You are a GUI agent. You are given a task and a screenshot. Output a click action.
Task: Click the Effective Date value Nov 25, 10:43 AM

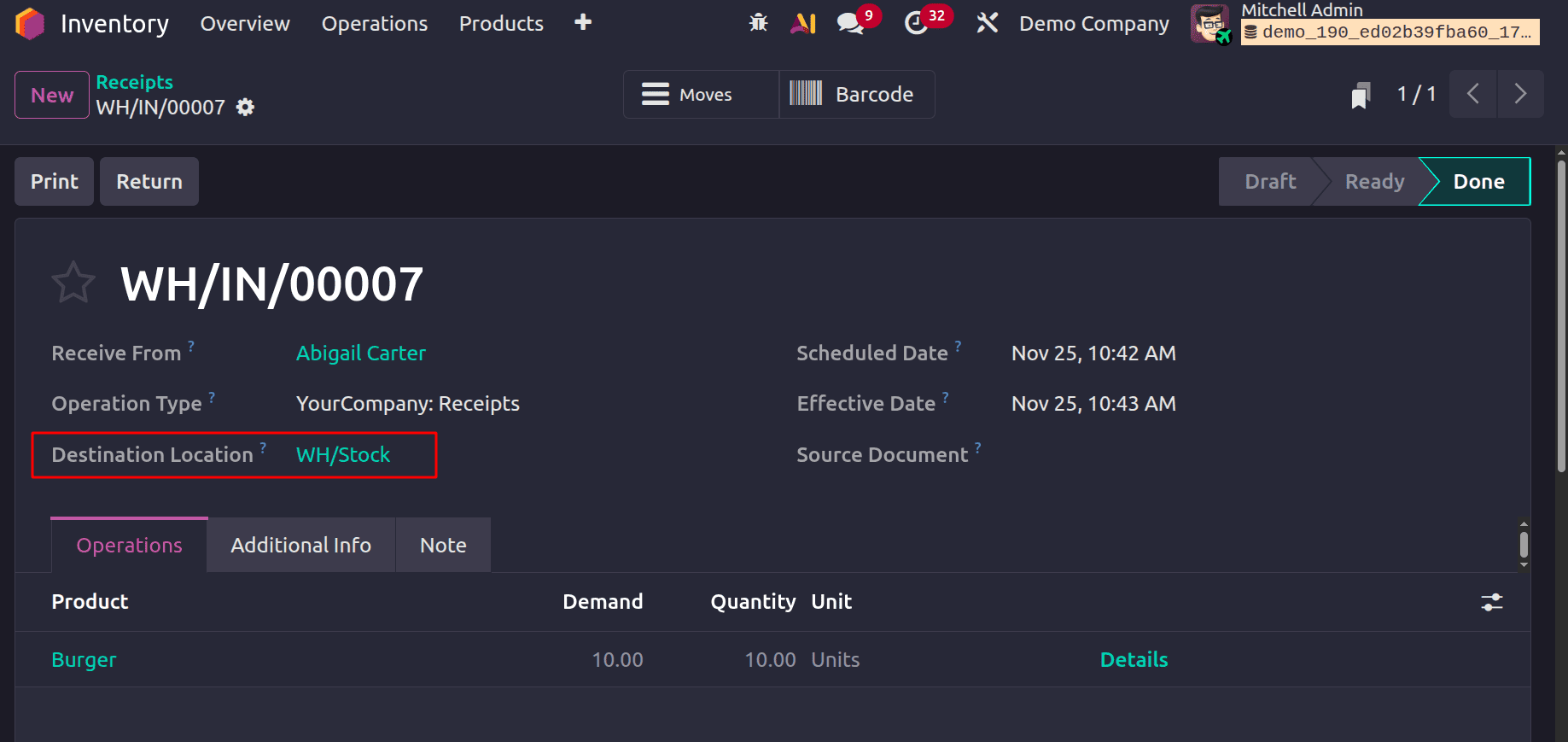1093,403
